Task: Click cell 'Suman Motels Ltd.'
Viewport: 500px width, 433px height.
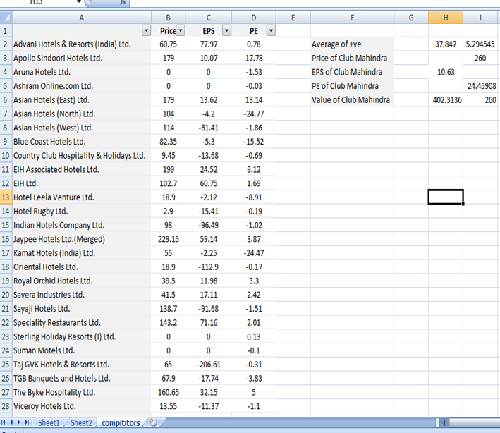Action: click(82, 351)
